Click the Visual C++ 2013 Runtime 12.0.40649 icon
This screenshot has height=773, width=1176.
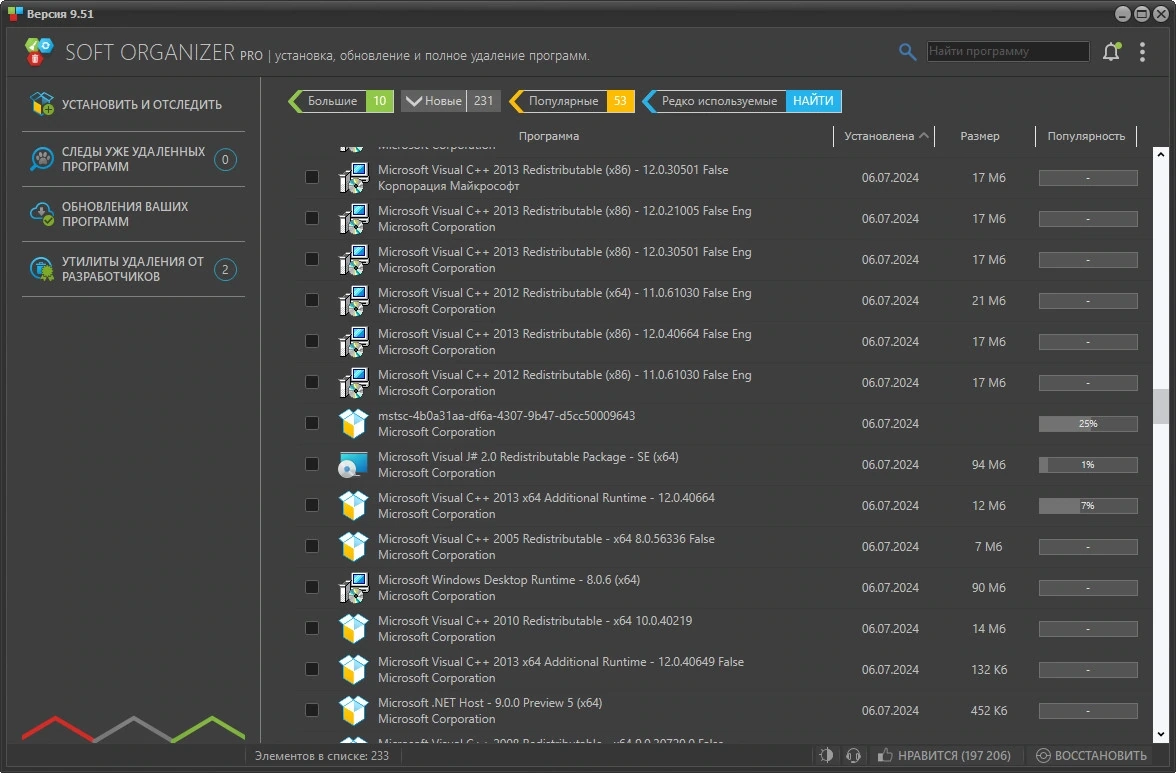click(x=353, y=669)
